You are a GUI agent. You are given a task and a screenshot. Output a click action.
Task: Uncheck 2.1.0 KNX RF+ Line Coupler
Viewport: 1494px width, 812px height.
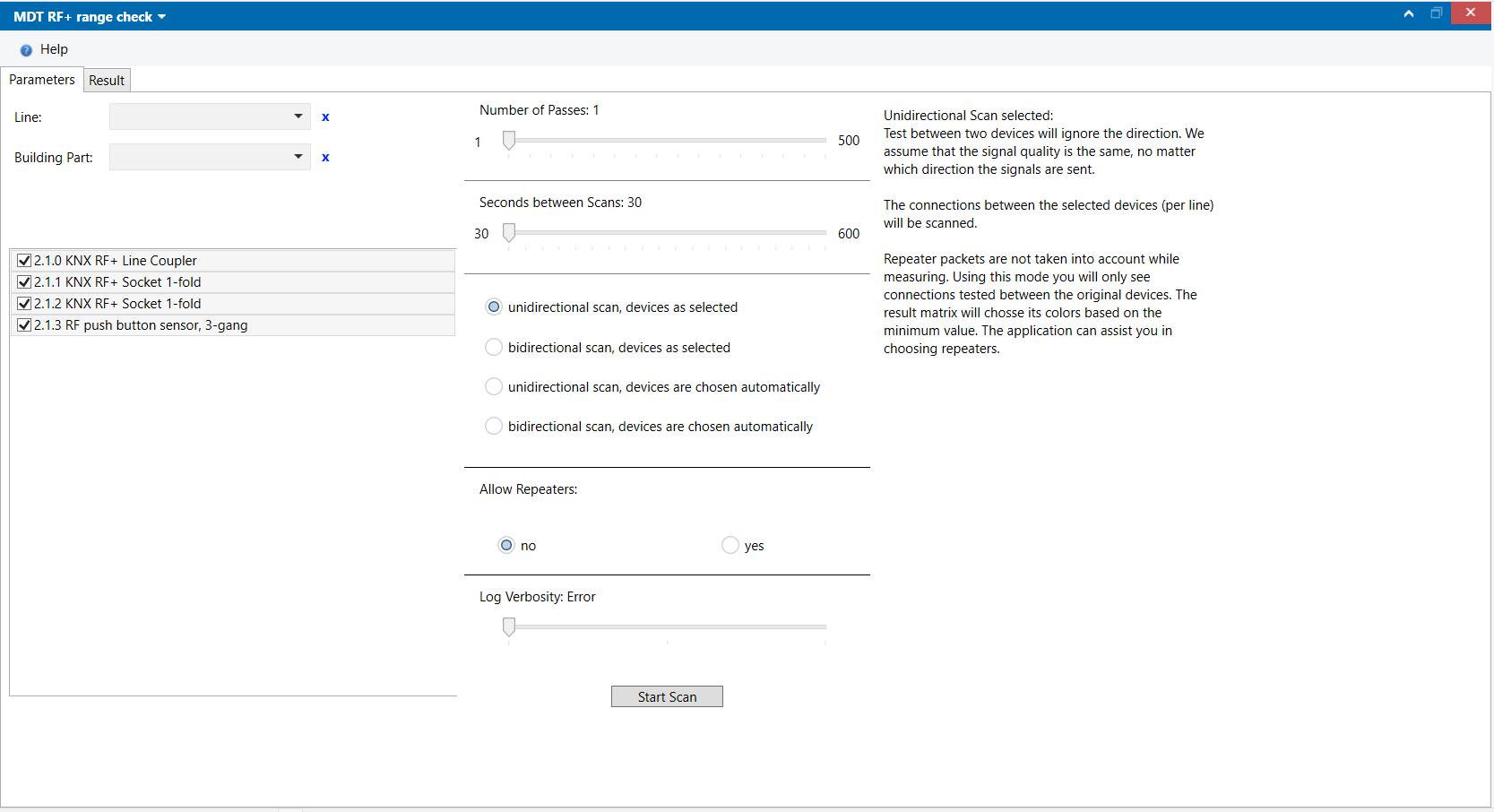pos(24,261)
